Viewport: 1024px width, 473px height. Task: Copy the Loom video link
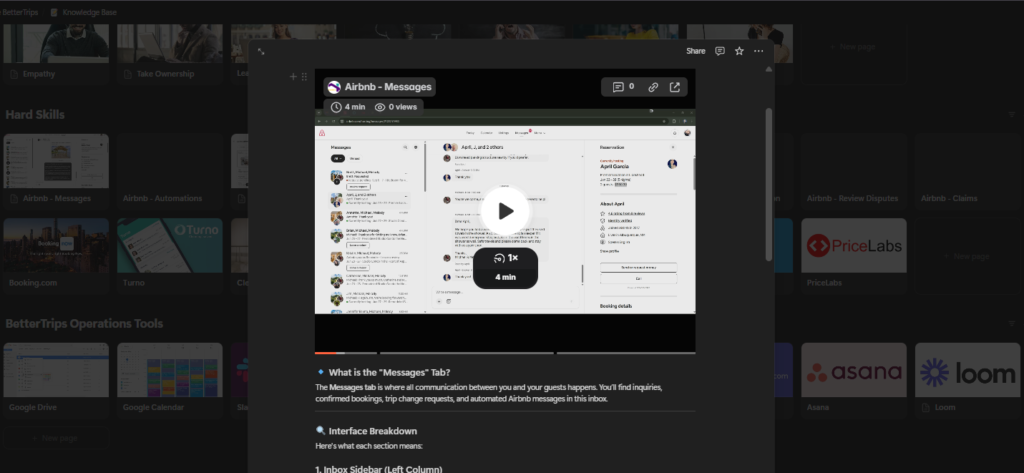tap(653, 87)
